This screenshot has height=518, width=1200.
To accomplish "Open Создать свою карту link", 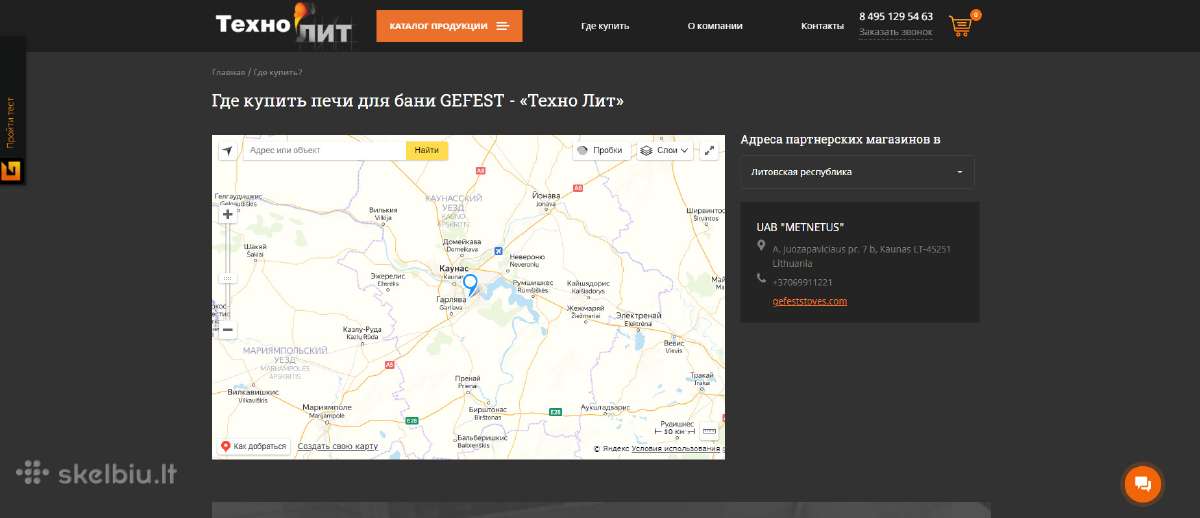I will click(x=338, y=446).
